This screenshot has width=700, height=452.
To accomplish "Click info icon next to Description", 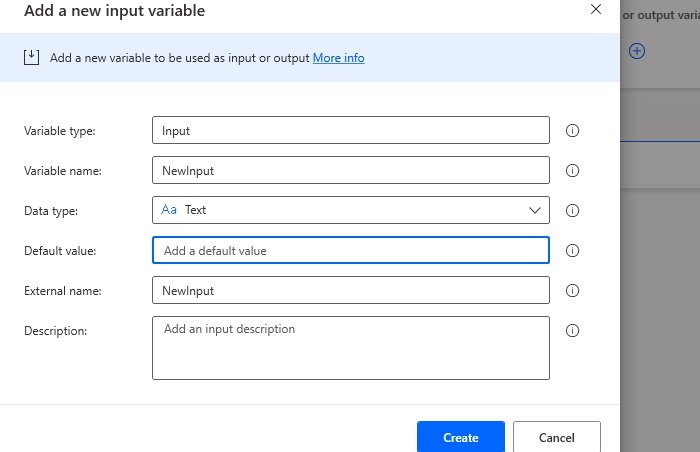I will point(572,331).
